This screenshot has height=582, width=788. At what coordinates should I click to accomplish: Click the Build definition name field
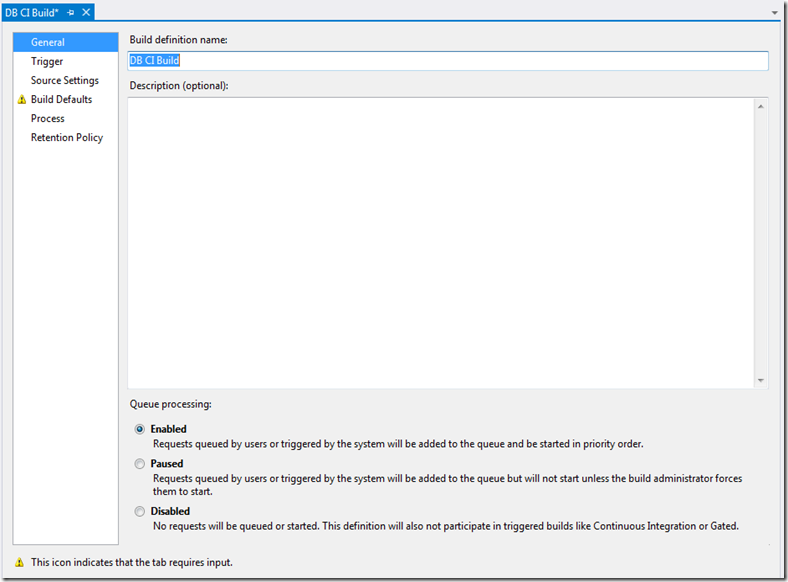[448, 61]
